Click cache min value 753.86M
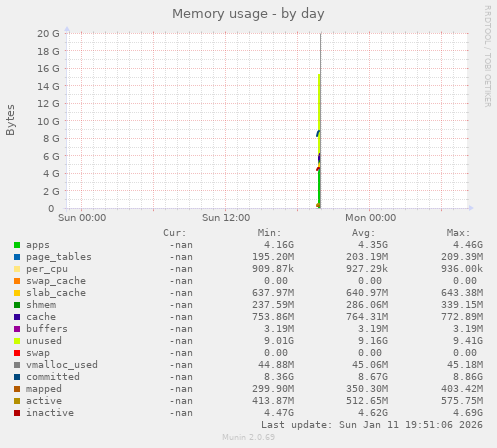497x448 pixels. click(273, 317)
